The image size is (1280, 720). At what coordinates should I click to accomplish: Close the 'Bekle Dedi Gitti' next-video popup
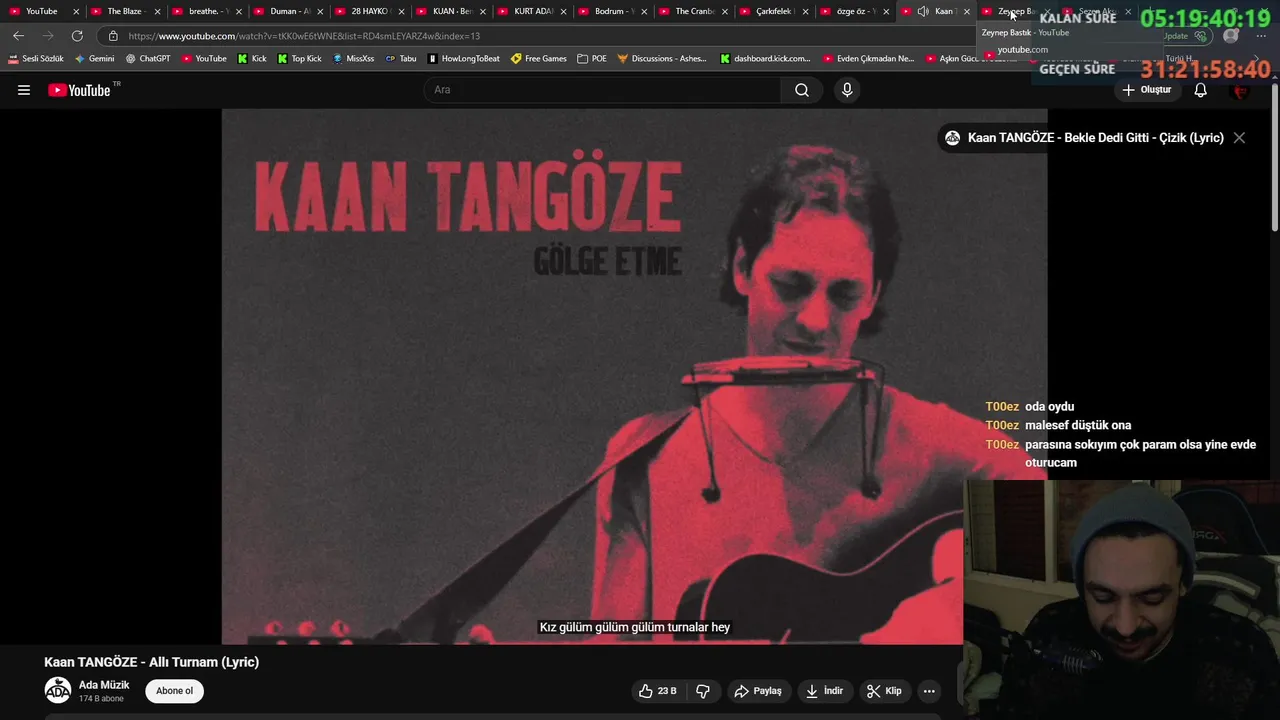(1239, 138)
